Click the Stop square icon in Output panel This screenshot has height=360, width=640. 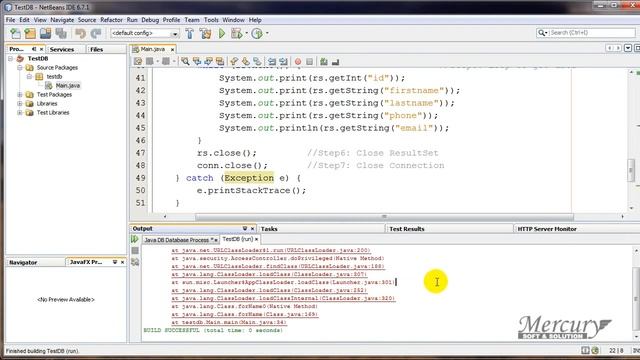point(135,251)
